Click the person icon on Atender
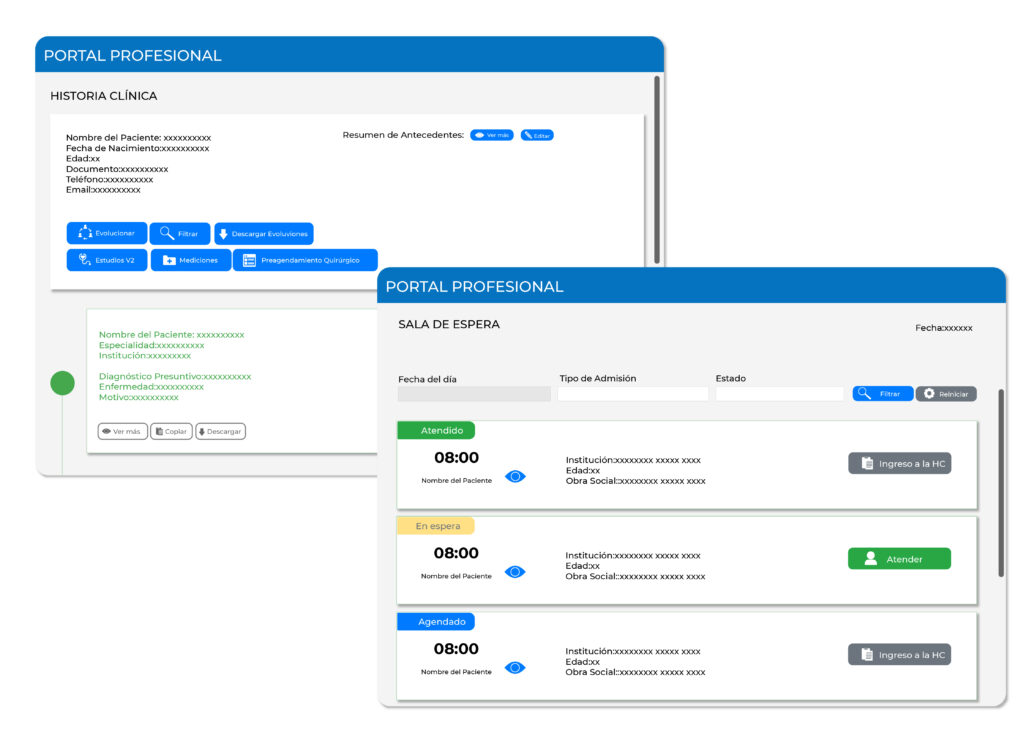This screenshot has height=733, width=1024. [871, 559]
